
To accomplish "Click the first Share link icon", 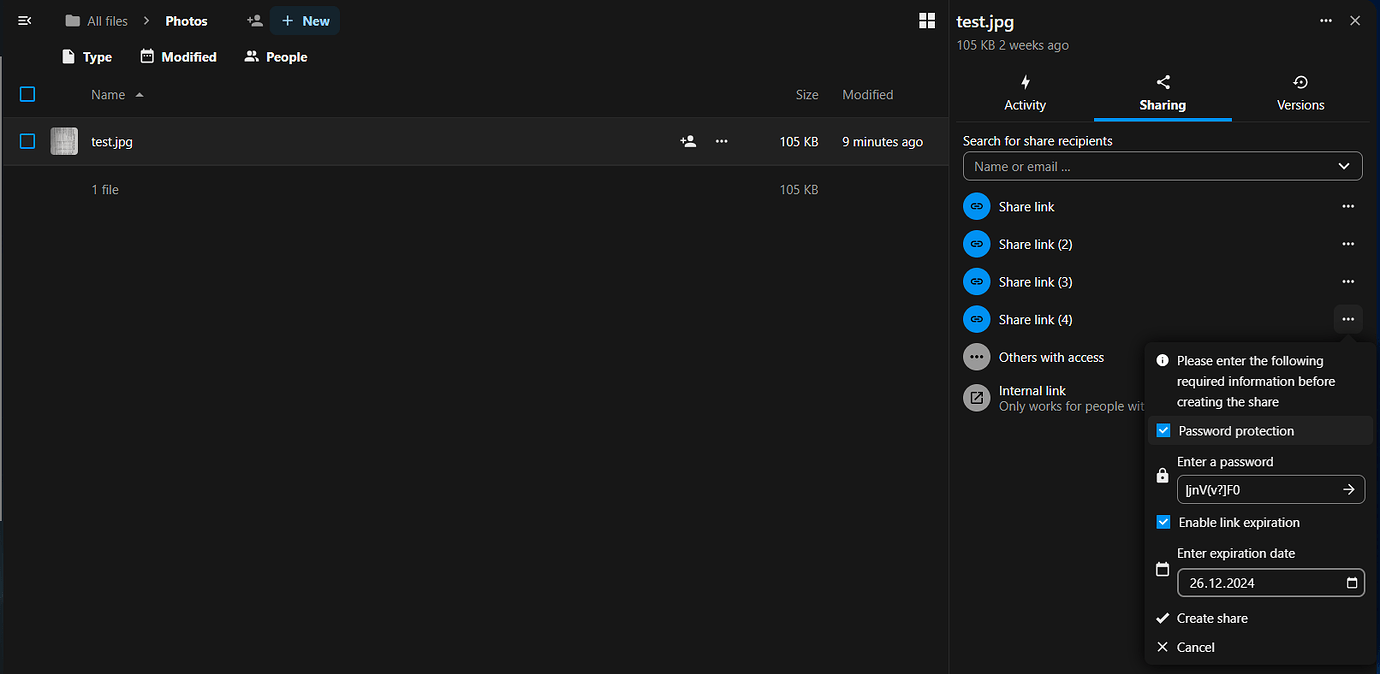I will click(x=977, y=207).
